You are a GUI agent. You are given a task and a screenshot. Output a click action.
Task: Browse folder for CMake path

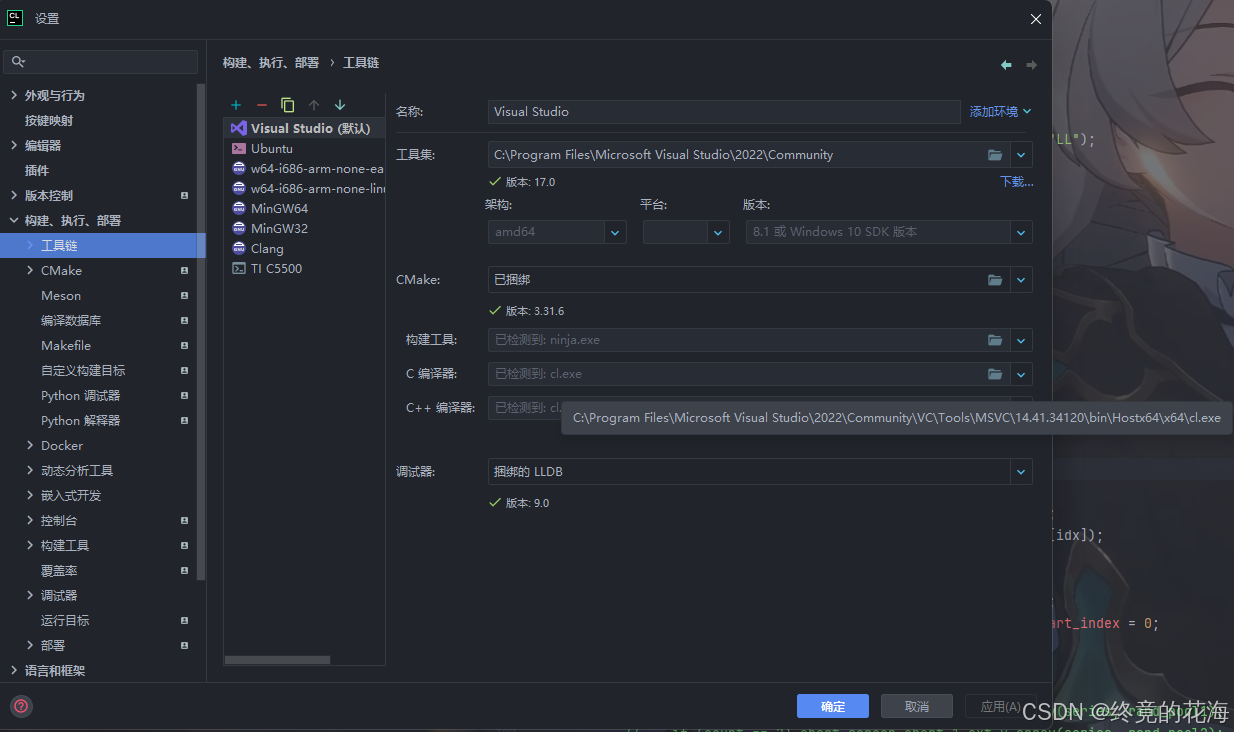pyautogui.click(x=995, y=280)
